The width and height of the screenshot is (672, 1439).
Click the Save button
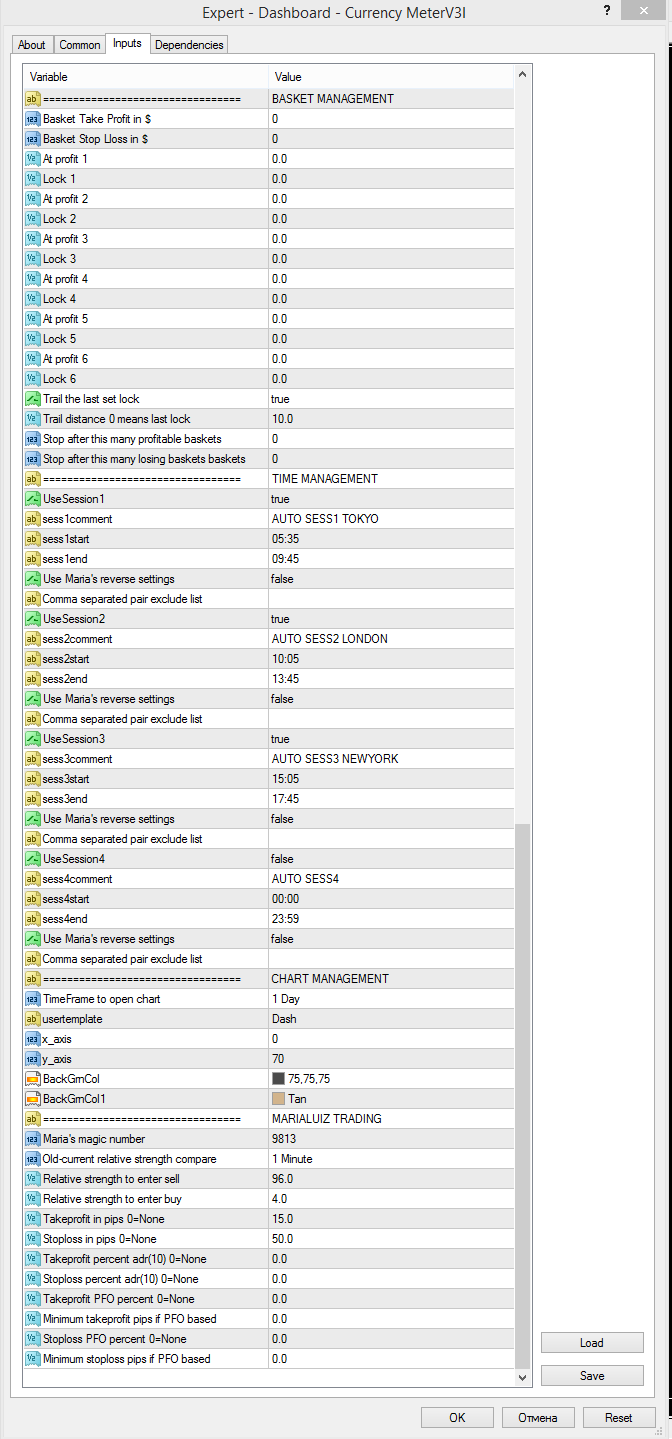click(592, 1376)
